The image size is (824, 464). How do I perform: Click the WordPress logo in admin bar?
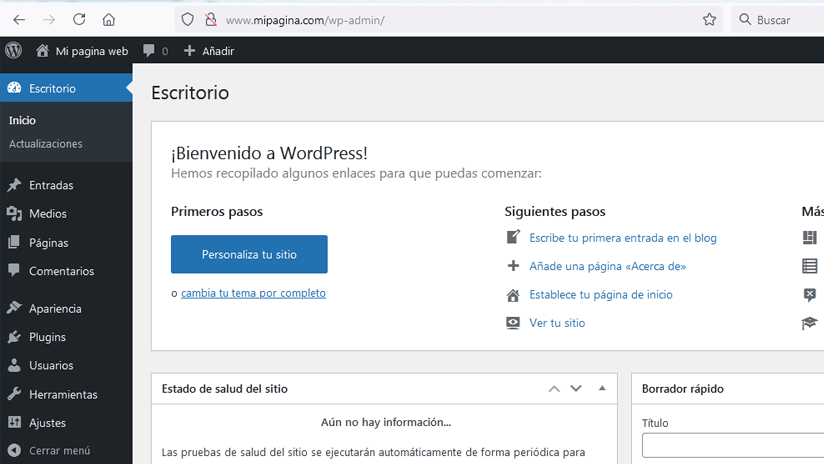tap(14, 50)
